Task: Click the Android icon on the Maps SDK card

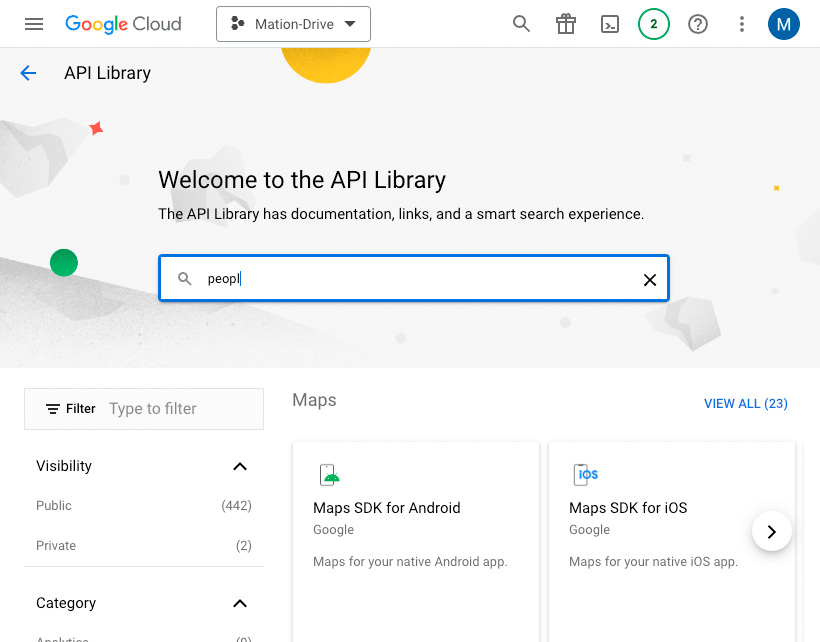Action: 329,475
